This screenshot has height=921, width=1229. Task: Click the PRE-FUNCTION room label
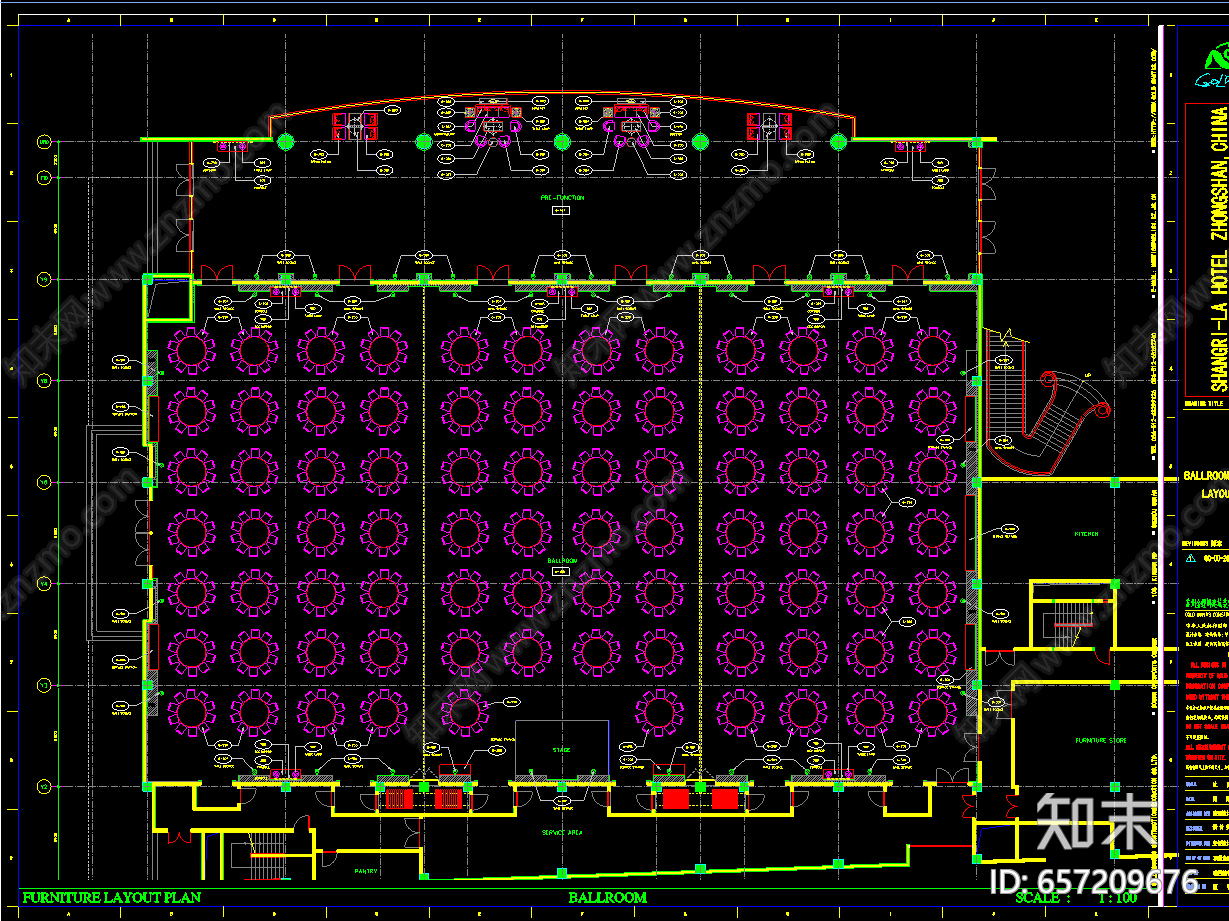pos(563,198)
